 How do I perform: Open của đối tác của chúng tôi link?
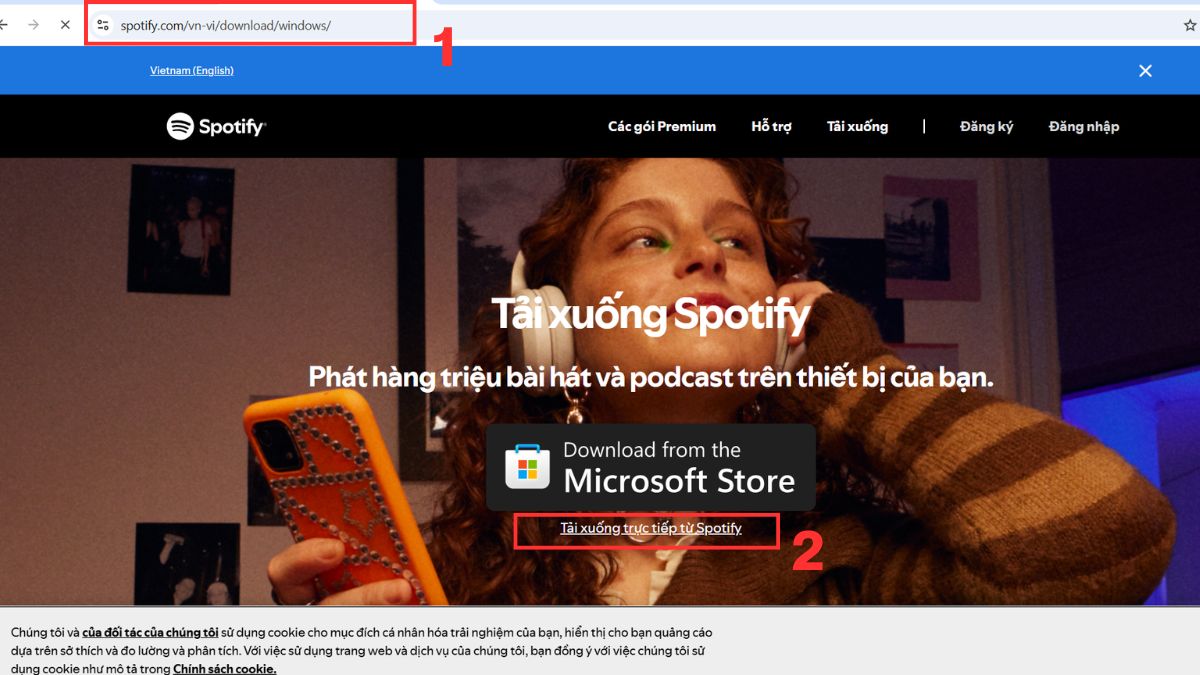(150, 632)
